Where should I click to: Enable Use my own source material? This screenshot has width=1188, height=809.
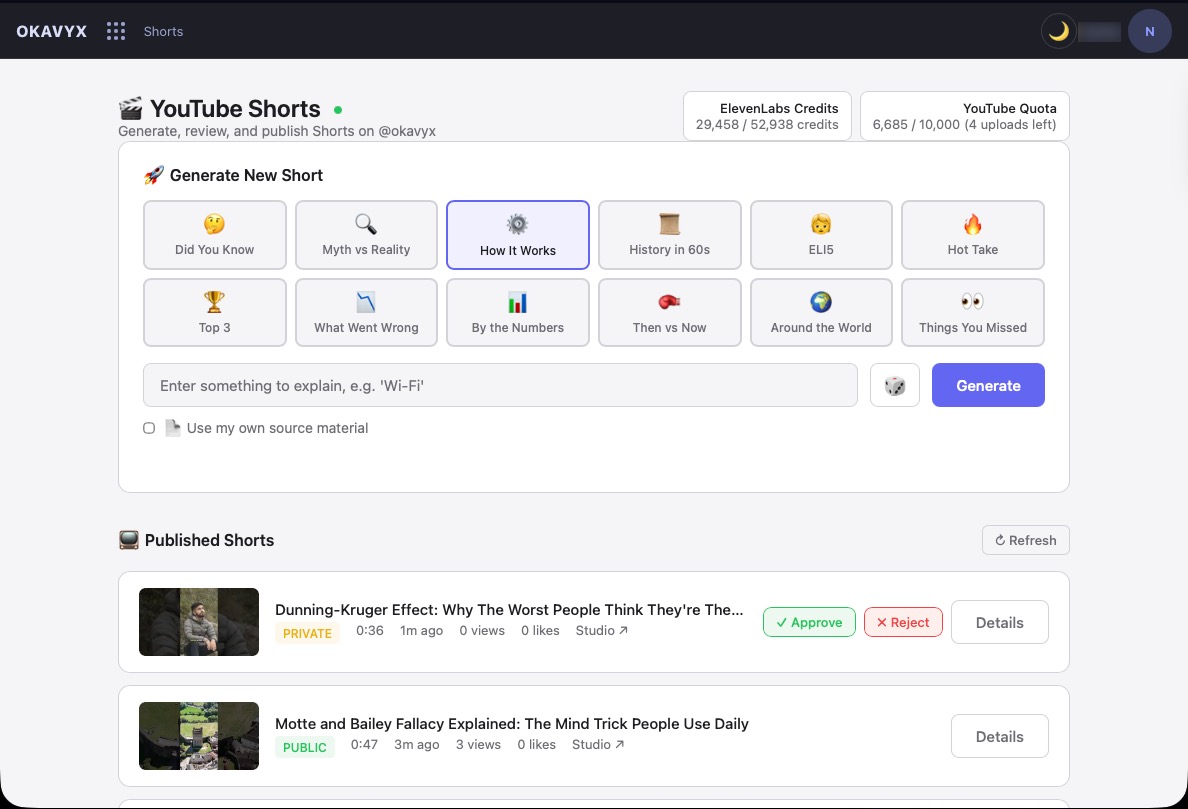(x=149, y=428)
